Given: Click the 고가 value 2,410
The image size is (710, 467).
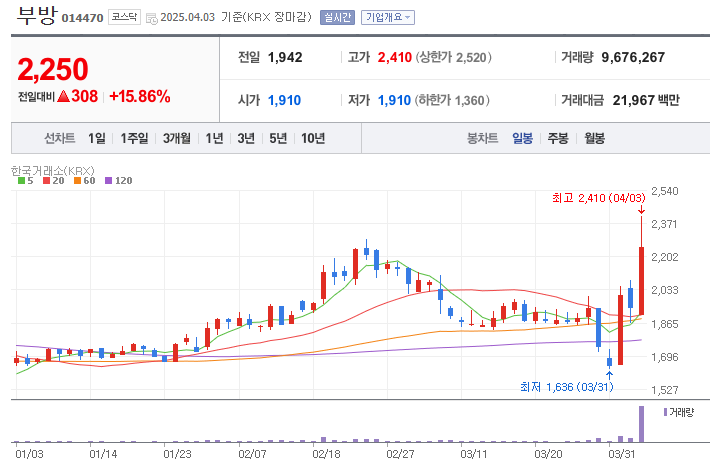Looking at the screenshot, I should 394,58.
